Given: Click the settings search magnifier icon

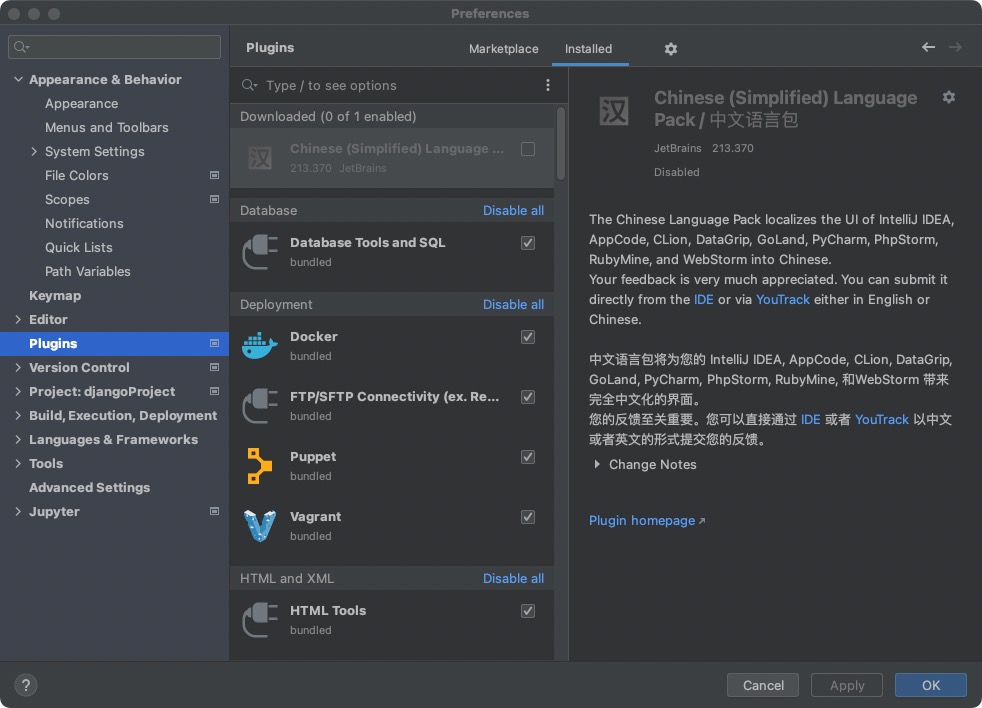Looking at the screenshot, I should point(21,47).
